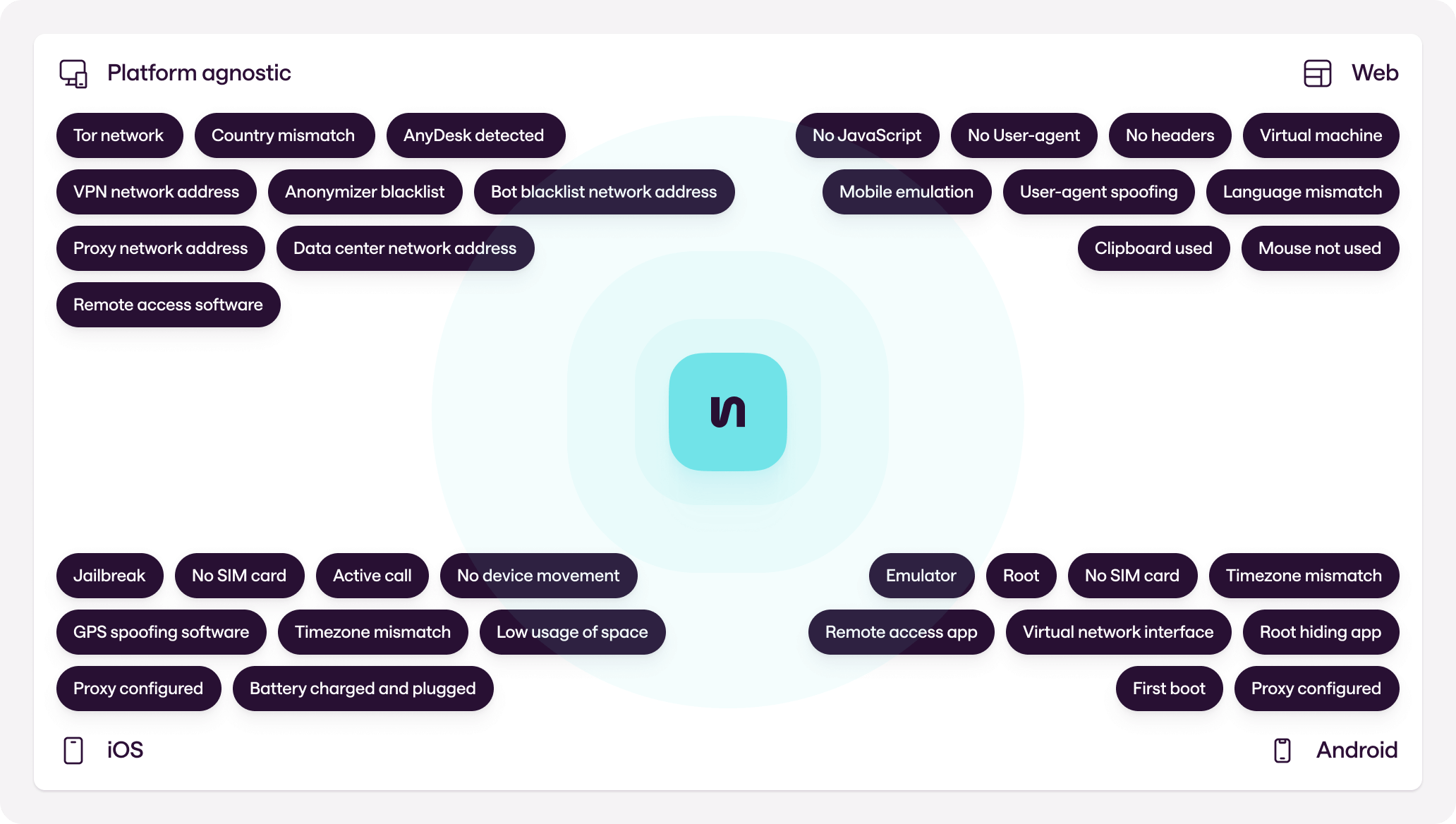Click the central app logo icon
The width and height of the screenshot is (1456, 824).
728,412
